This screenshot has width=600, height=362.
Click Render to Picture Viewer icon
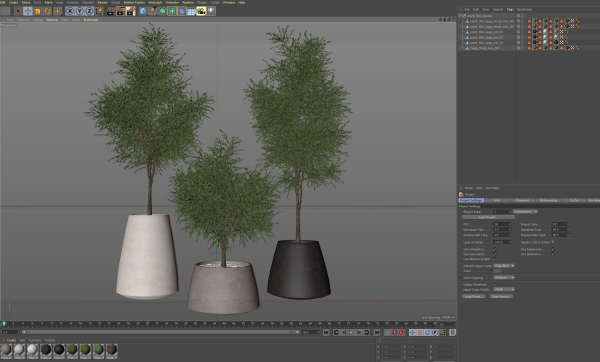[121, 11]
